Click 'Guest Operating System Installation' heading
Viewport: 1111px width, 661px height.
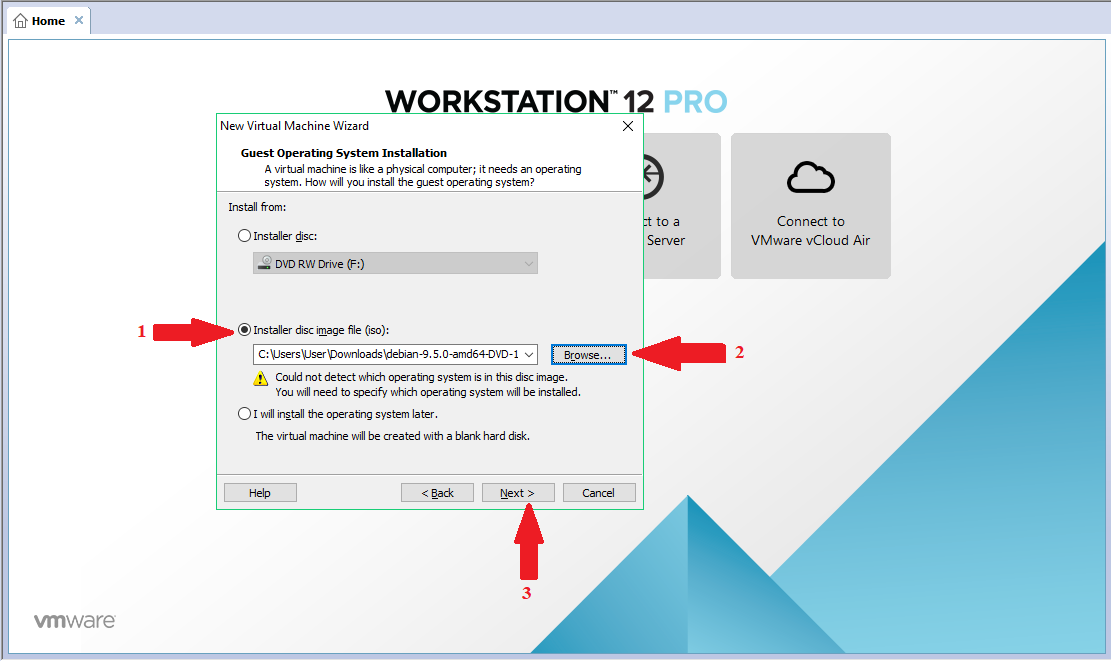click(344, 153)
